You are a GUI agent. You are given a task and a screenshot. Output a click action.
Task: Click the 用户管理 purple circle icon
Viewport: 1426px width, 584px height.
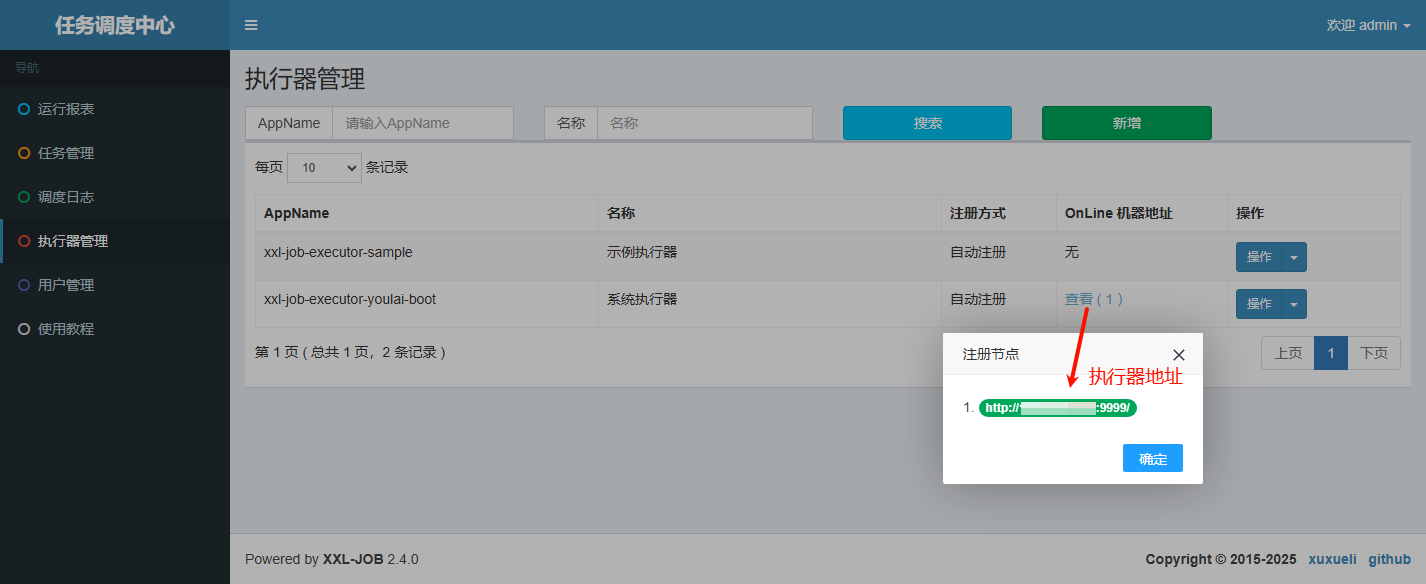pyautogui.click(x=24, y=285)
